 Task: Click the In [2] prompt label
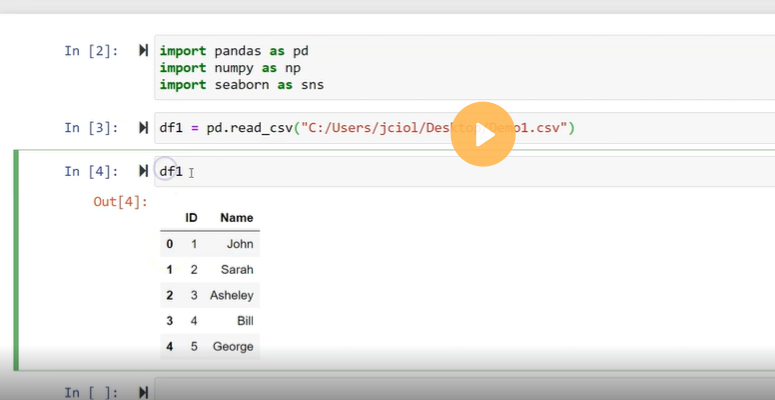[91, 50]
